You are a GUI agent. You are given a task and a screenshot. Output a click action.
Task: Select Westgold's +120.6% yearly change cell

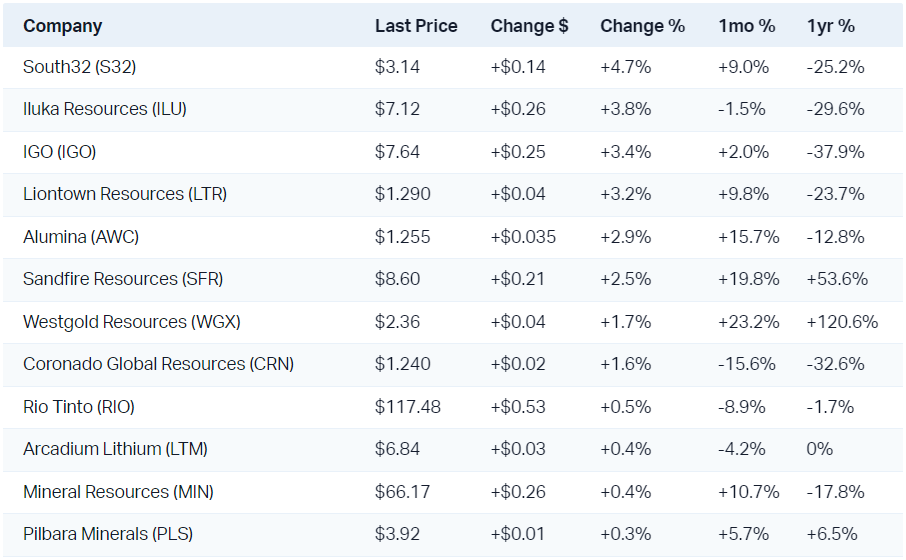coord(842,322)
